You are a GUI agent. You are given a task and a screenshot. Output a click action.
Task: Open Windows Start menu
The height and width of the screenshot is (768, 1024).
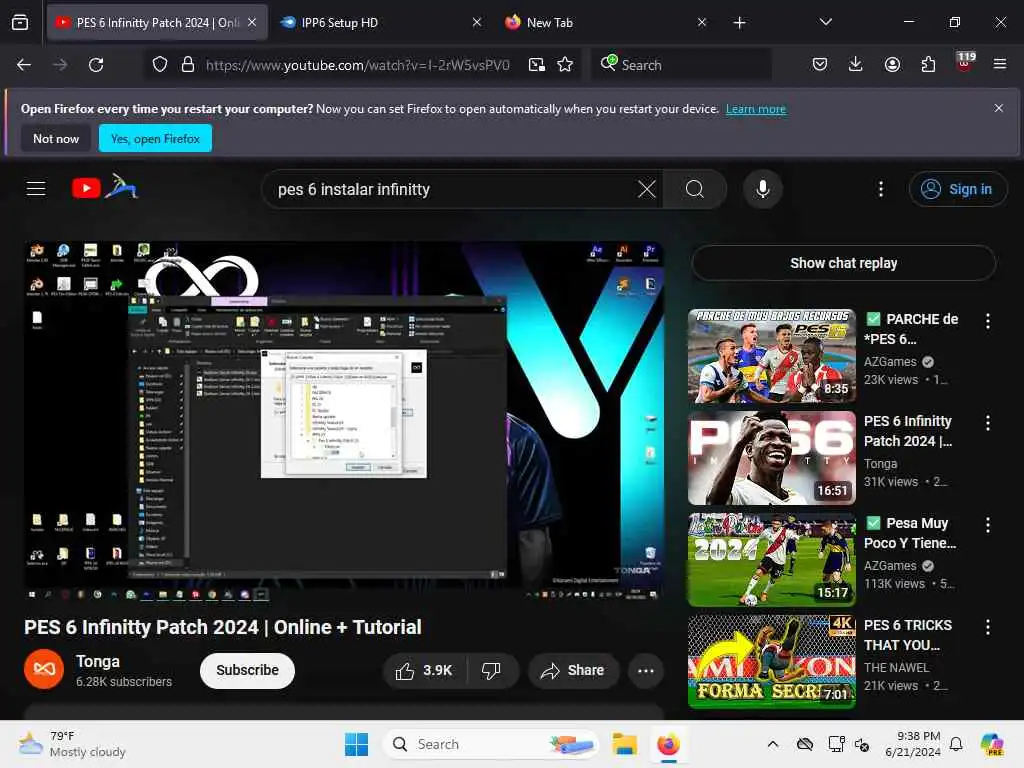pos(356,744)
